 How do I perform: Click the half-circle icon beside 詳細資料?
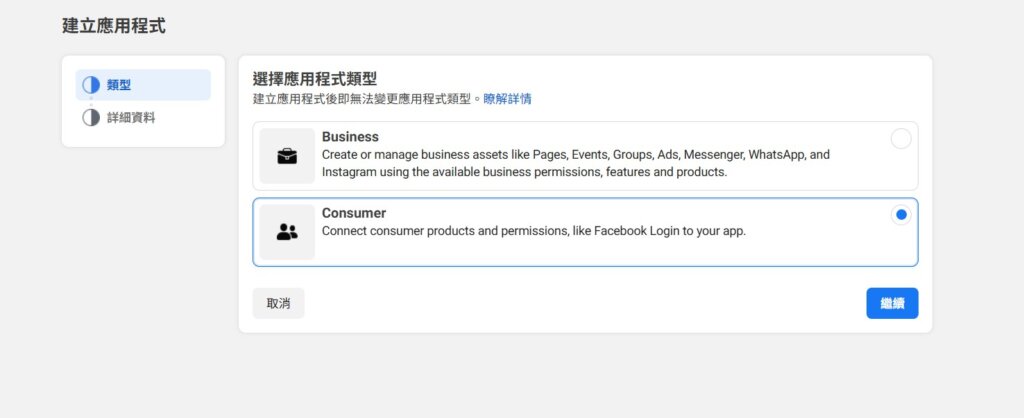coord(91,118)
